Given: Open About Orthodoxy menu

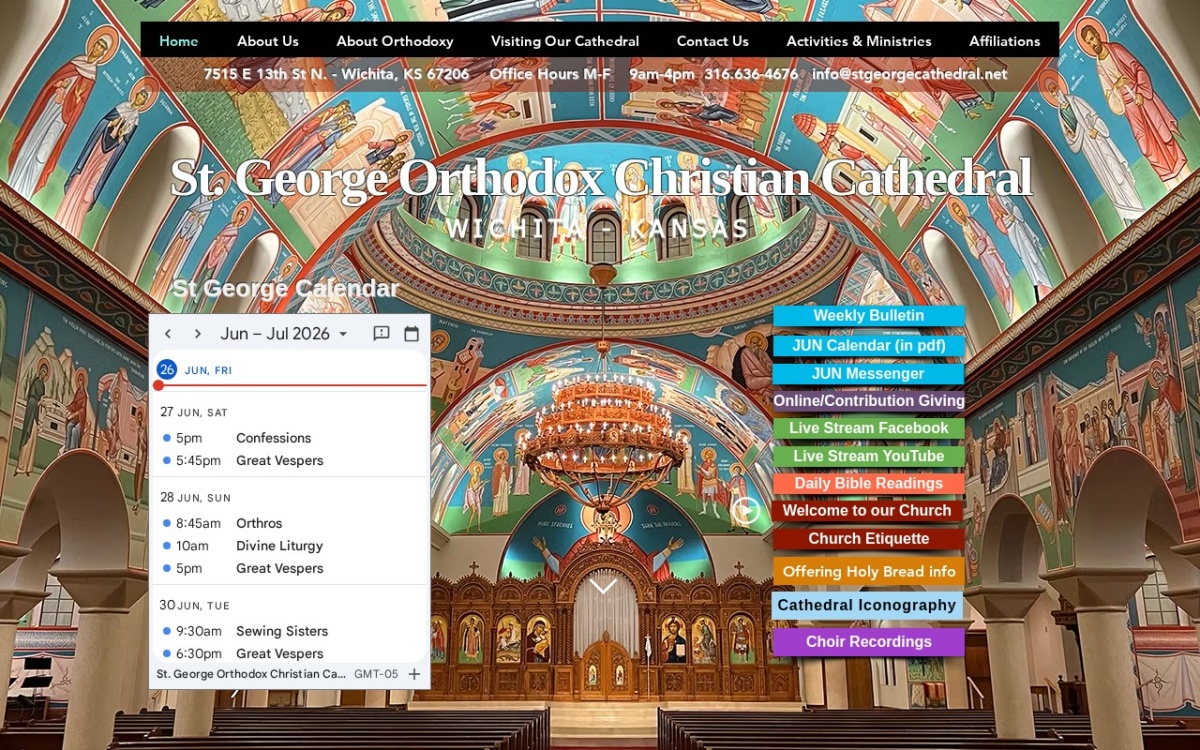Looking at the screenshot, I should [x=395, y=41].
